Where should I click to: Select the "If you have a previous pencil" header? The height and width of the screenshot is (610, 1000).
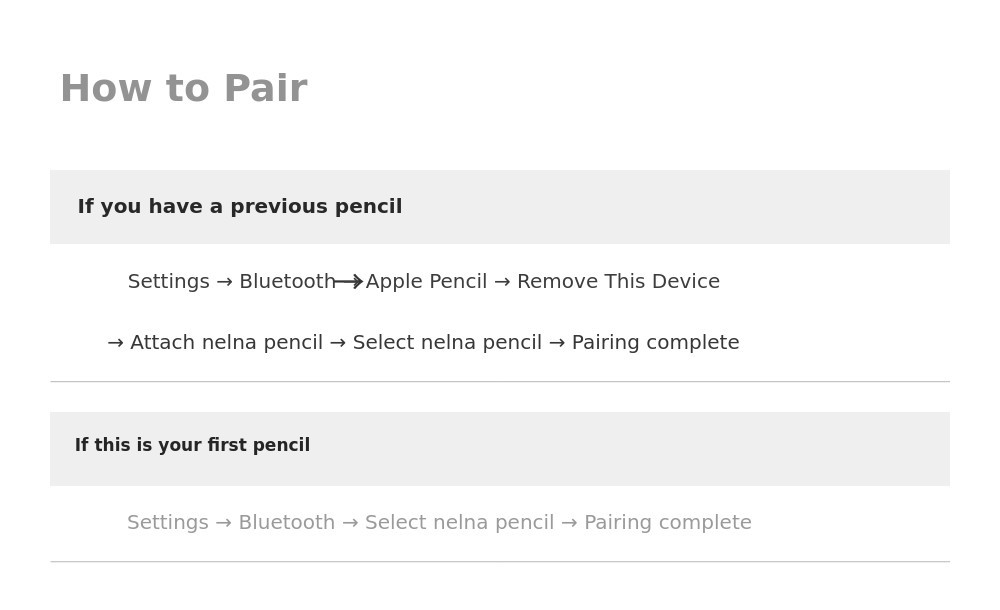[240, 207]
